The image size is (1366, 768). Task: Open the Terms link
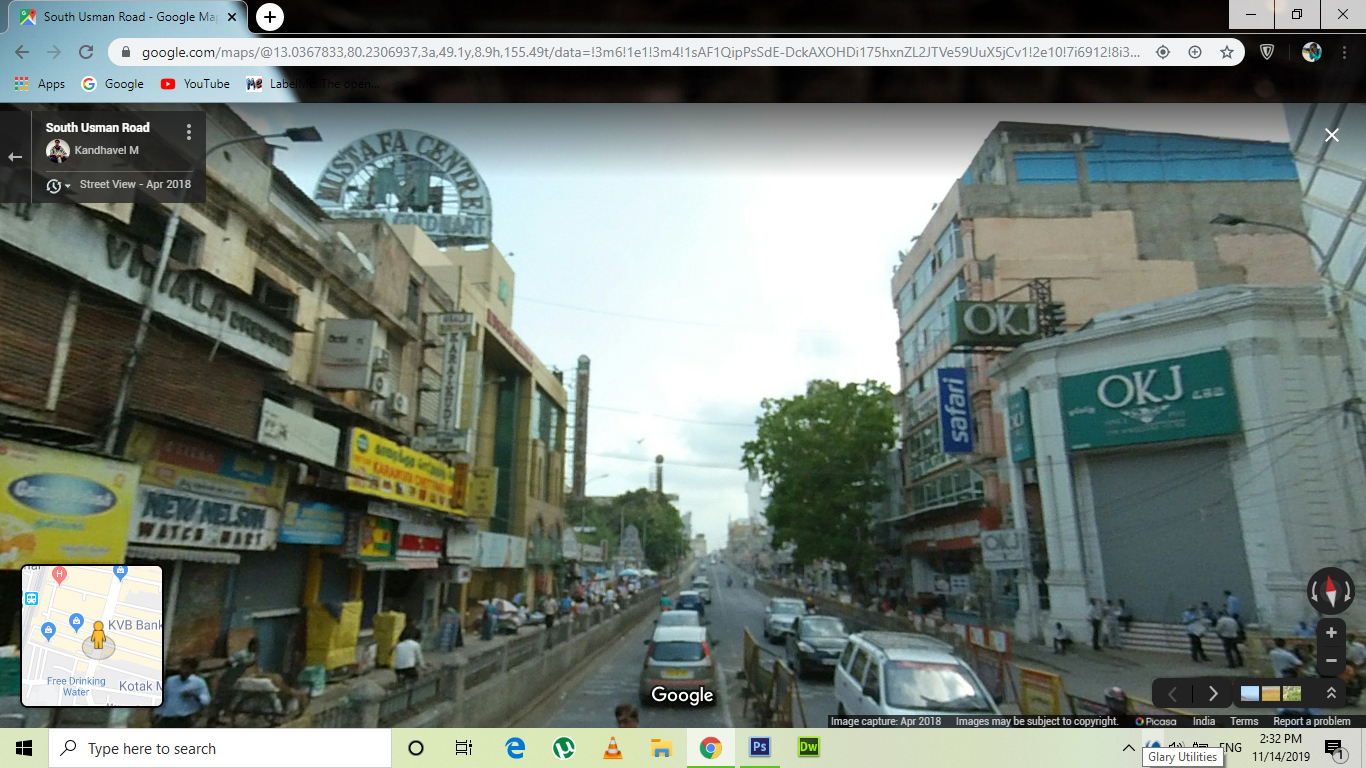point(1244,721)
